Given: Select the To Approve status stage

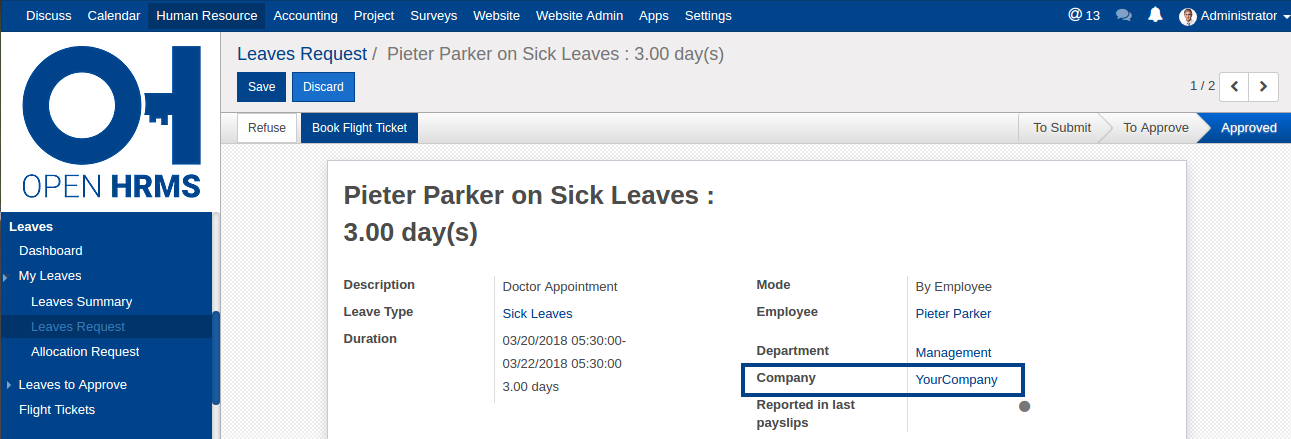Looking at the screenshot, I should [x=1155, y=128].
